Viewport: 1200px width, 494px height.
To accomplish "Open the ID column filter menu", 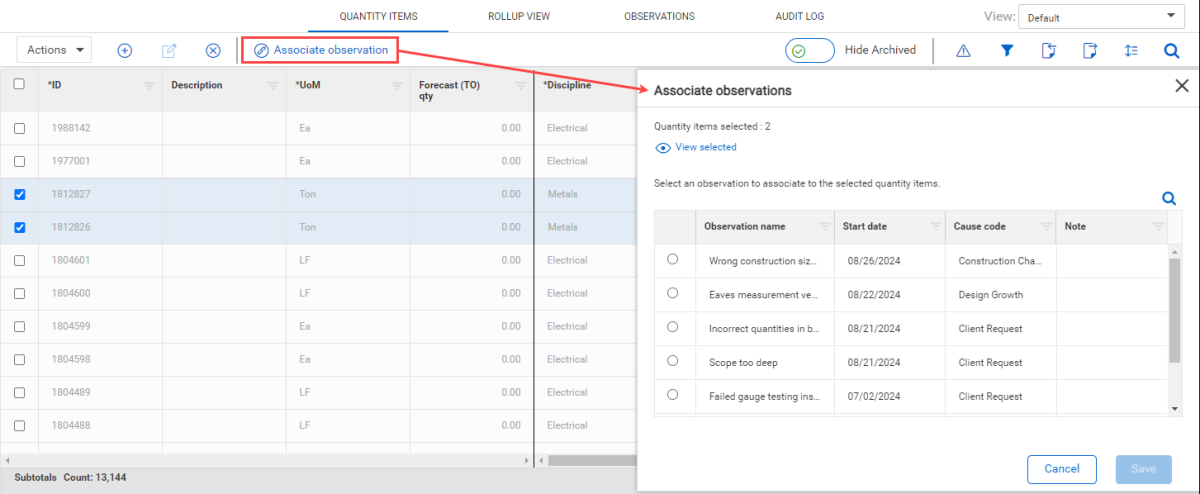I will tap(149, 86).
